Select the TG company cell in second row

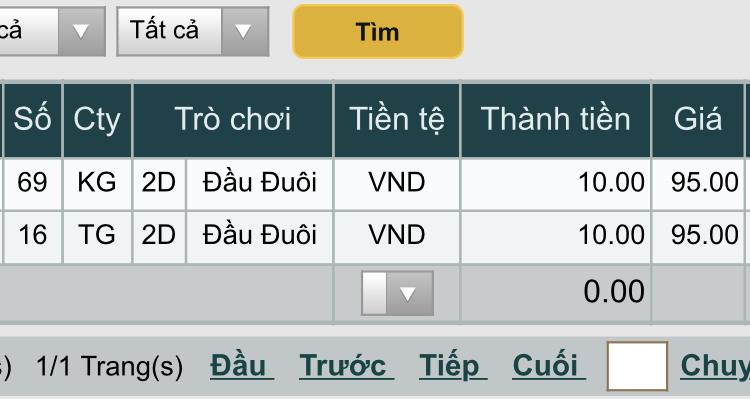click(98, 235)
